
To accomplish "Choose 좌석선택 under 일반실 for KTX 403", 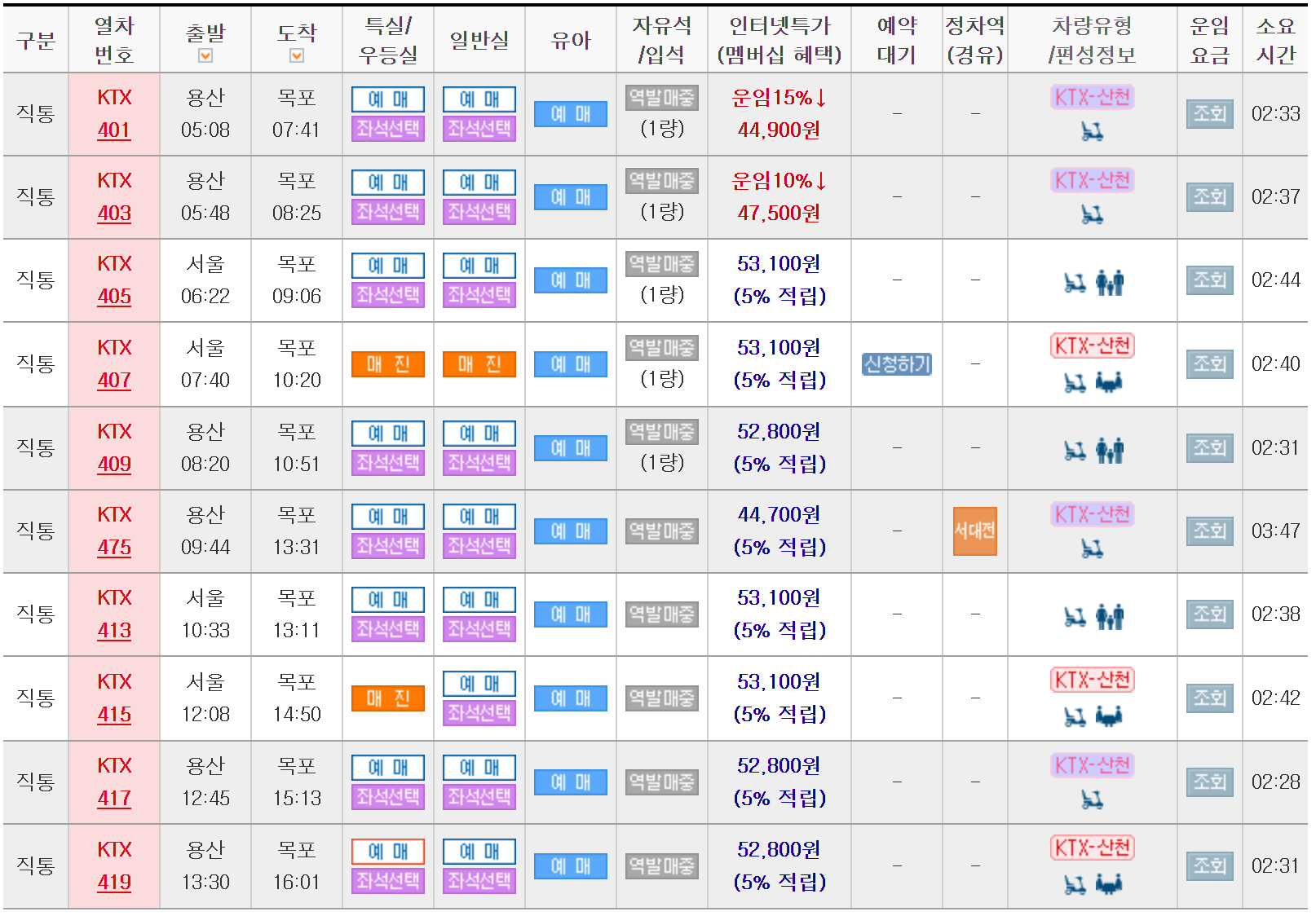I will (479, 212).
